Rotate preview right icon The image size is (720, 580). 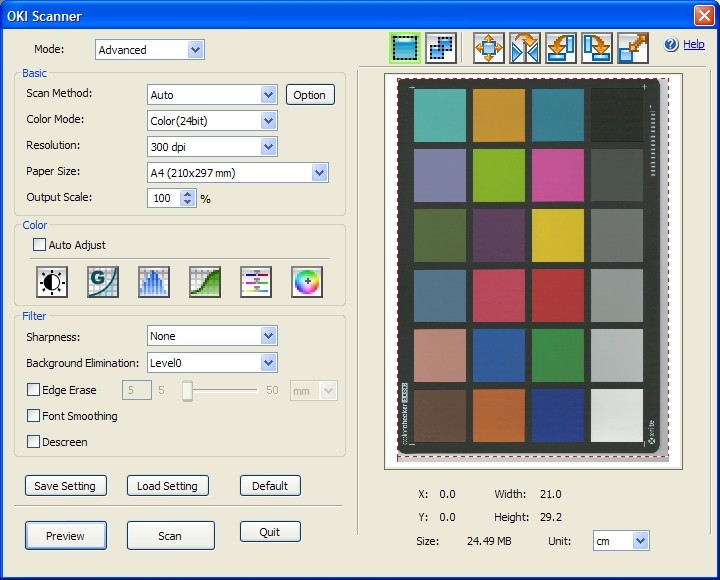pos(597,48)
